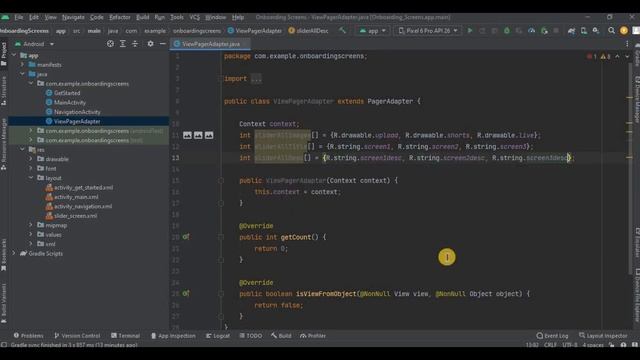Click the Make Project hammer icon
Image resolution: width=640 pixels, height=360 pixels.
(342, 31)
